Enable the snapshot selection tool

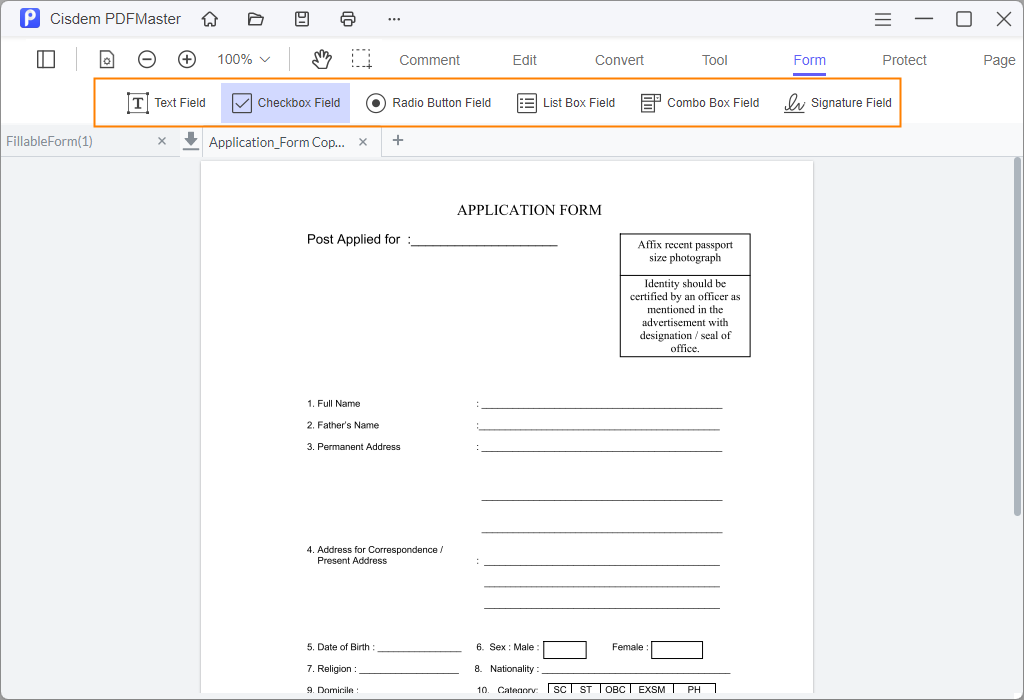pyautogui.click(x=361, y=59)
